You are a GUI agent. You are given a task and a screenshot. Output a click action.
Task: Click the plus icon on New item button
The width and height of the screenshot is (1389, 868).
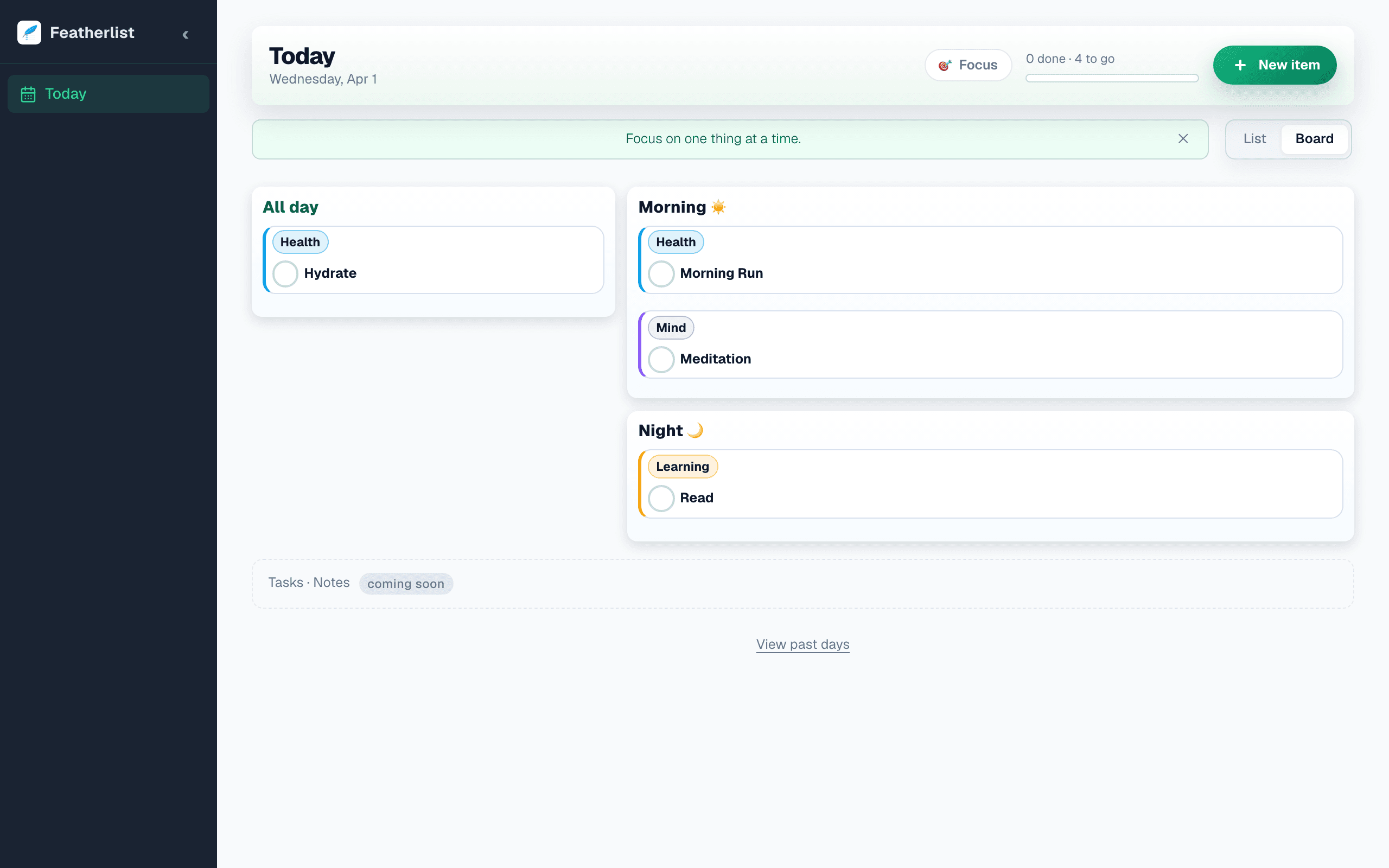[1240, 65]
